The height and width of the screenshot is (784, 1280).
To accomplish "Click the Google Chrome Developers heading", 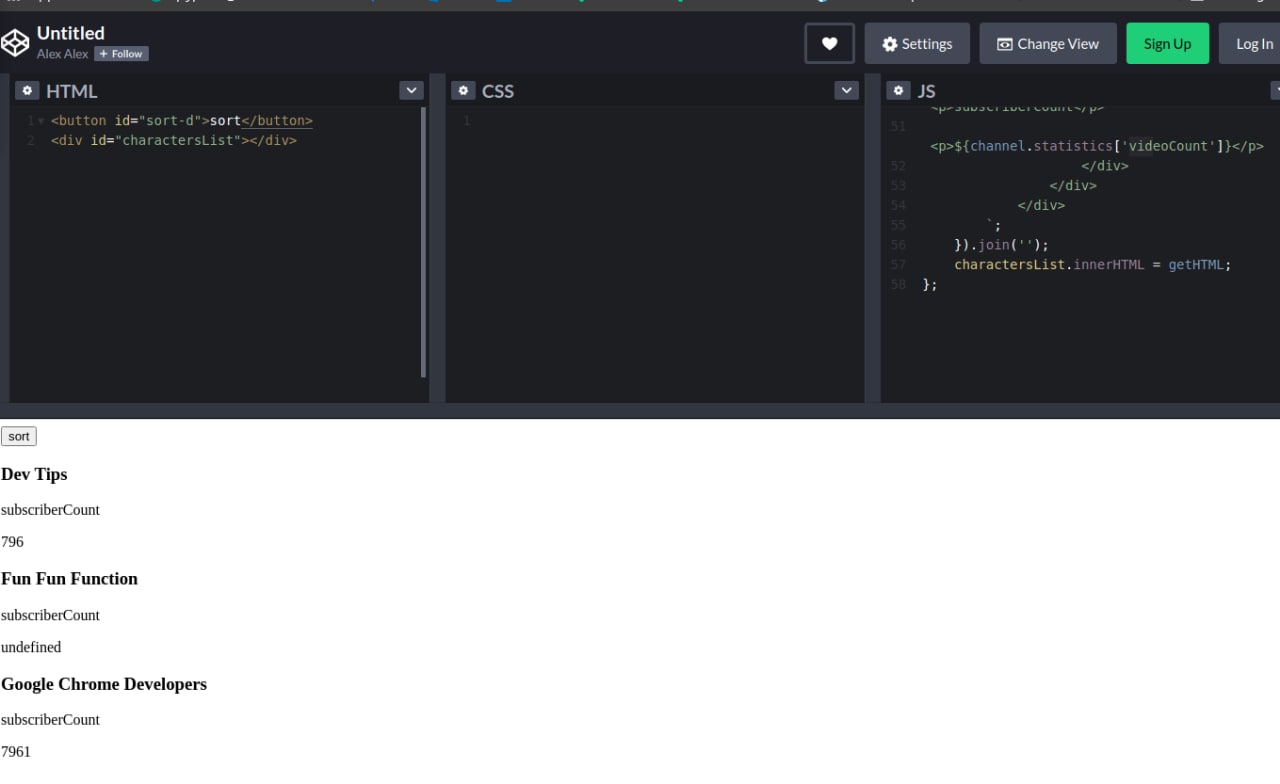I will [x=104, y=684].
